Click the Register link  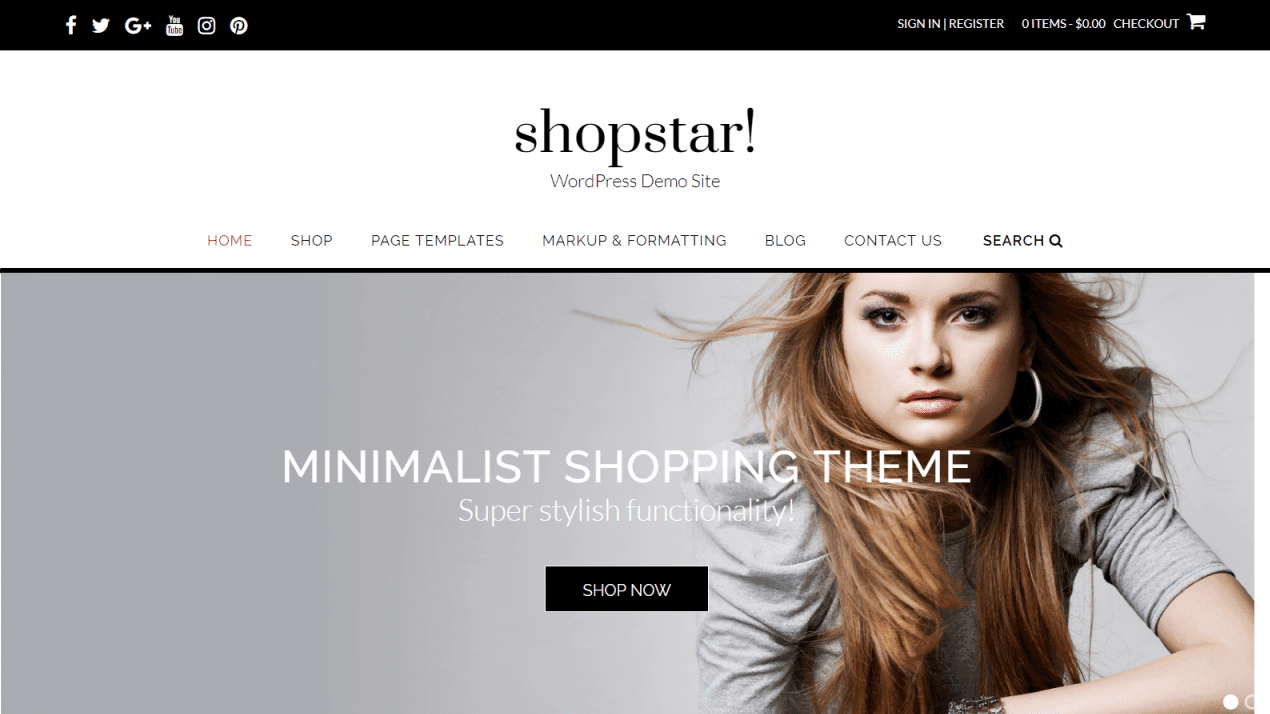pos(976,24)
